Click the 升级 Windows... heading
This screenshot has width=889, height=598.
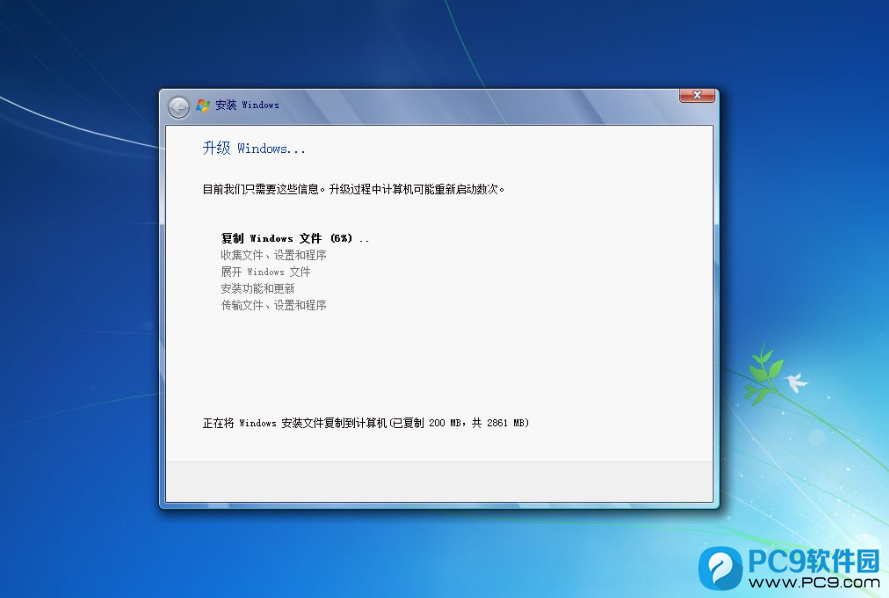click(x=254, y=149)
